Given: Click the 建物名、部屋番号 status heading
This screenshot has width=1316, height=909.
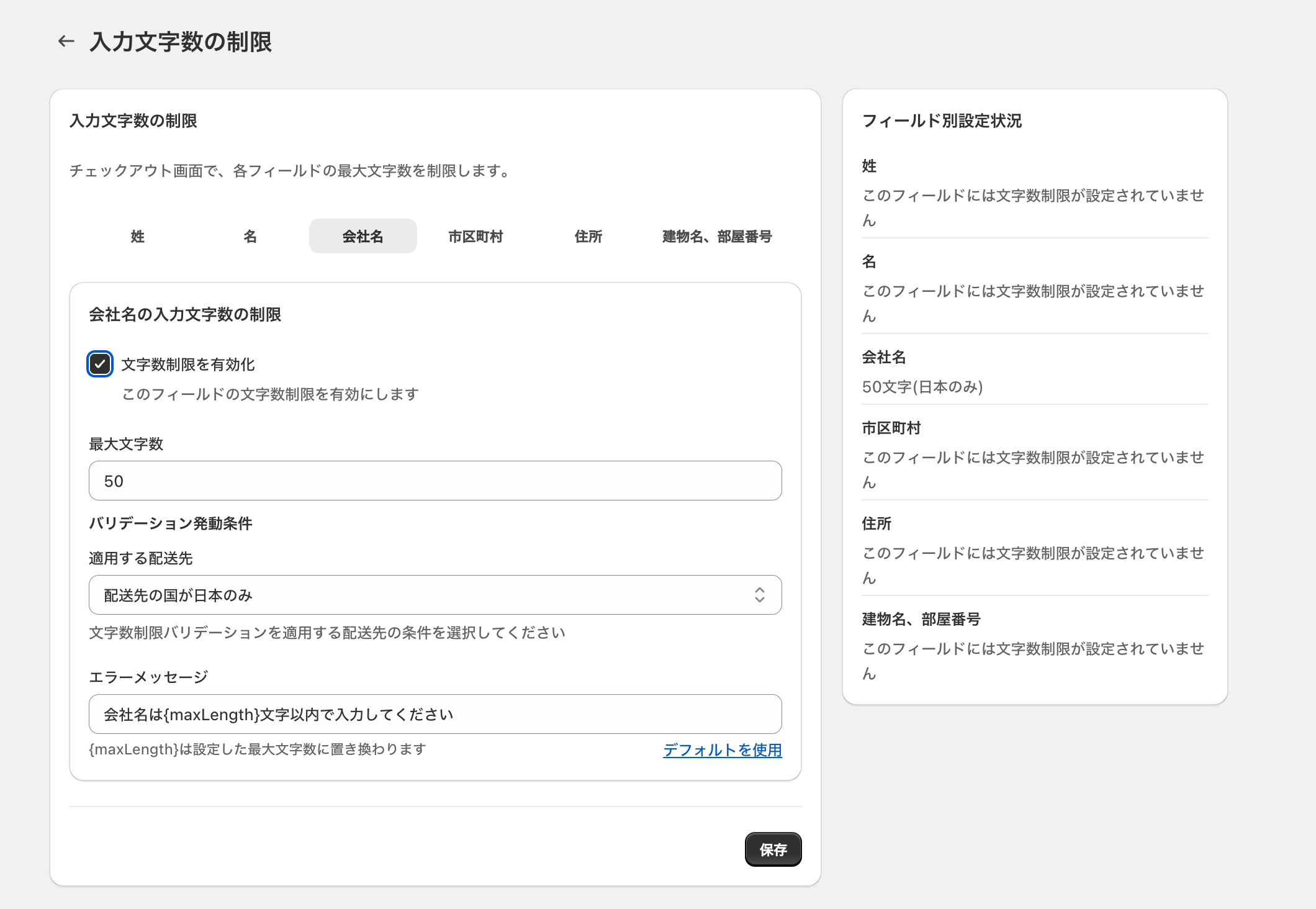Looking at the screenshot, I should tap(921, 619).
